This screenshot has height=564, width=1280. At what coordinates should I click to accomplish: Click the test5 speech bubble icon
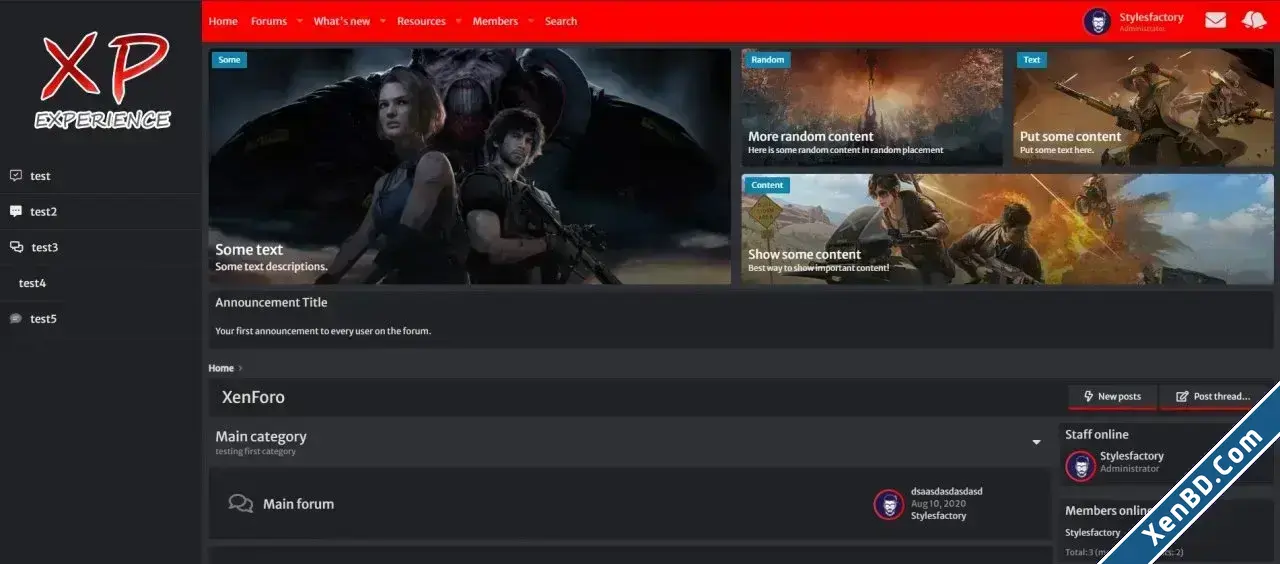click(16, 319)
